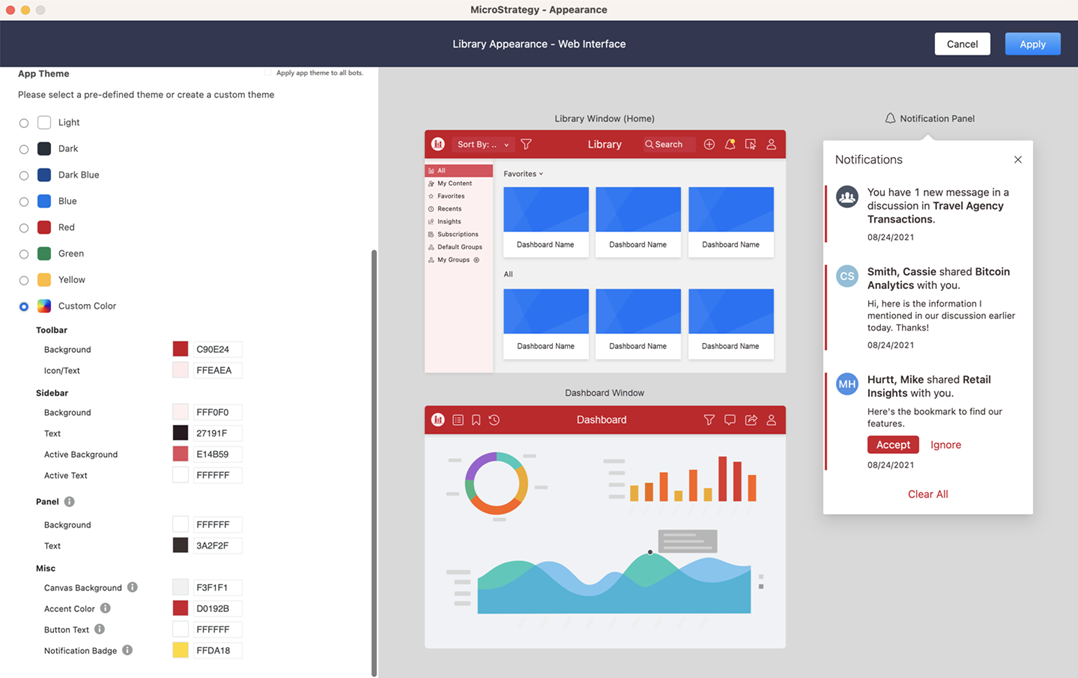Check Apply app theme to all bots
Screen dimensions: 1078x678
[269, 73]
